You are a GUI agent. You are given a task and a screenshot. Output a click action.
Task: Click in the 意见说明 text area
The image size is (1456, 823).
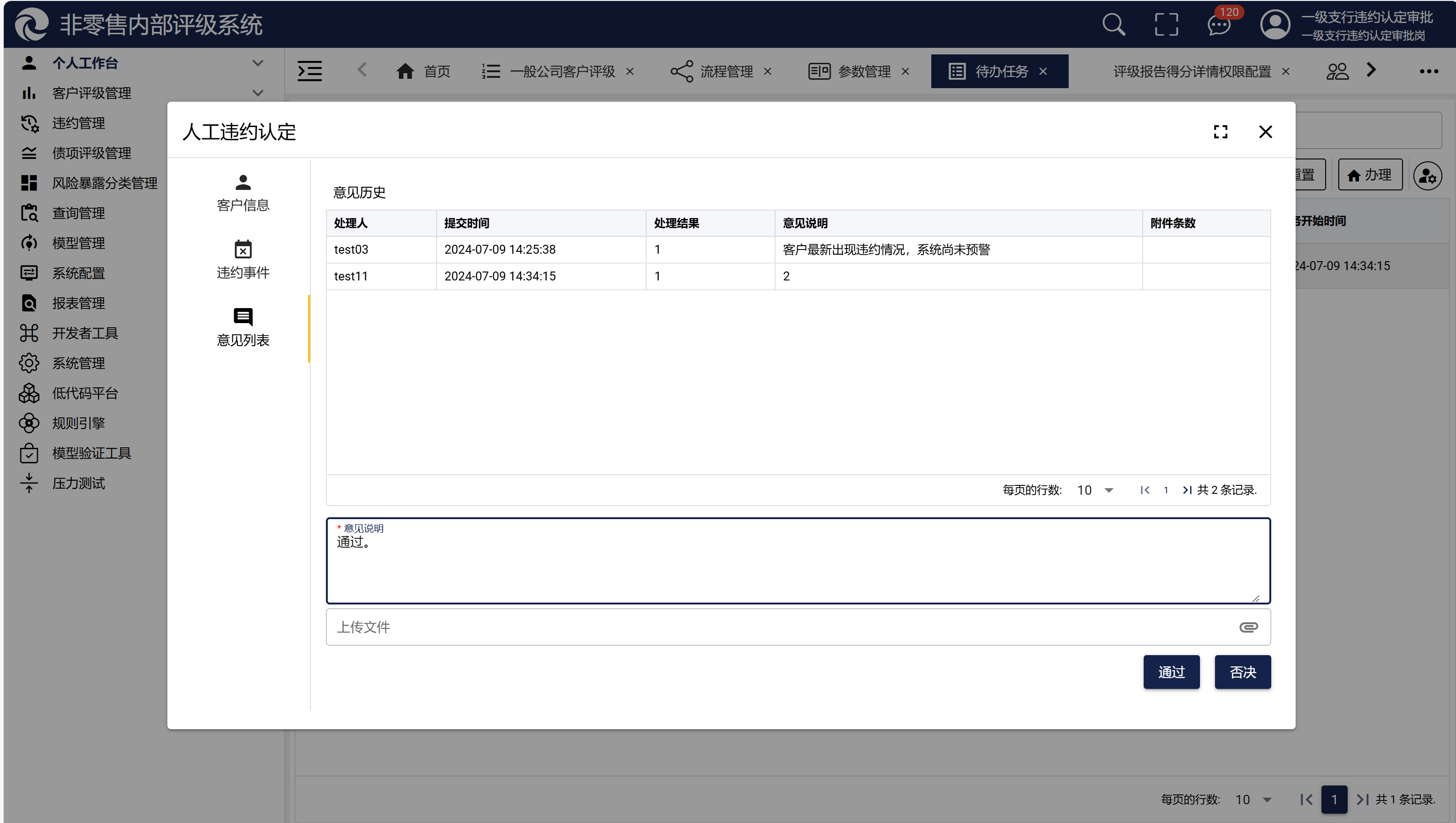(798, 565)
